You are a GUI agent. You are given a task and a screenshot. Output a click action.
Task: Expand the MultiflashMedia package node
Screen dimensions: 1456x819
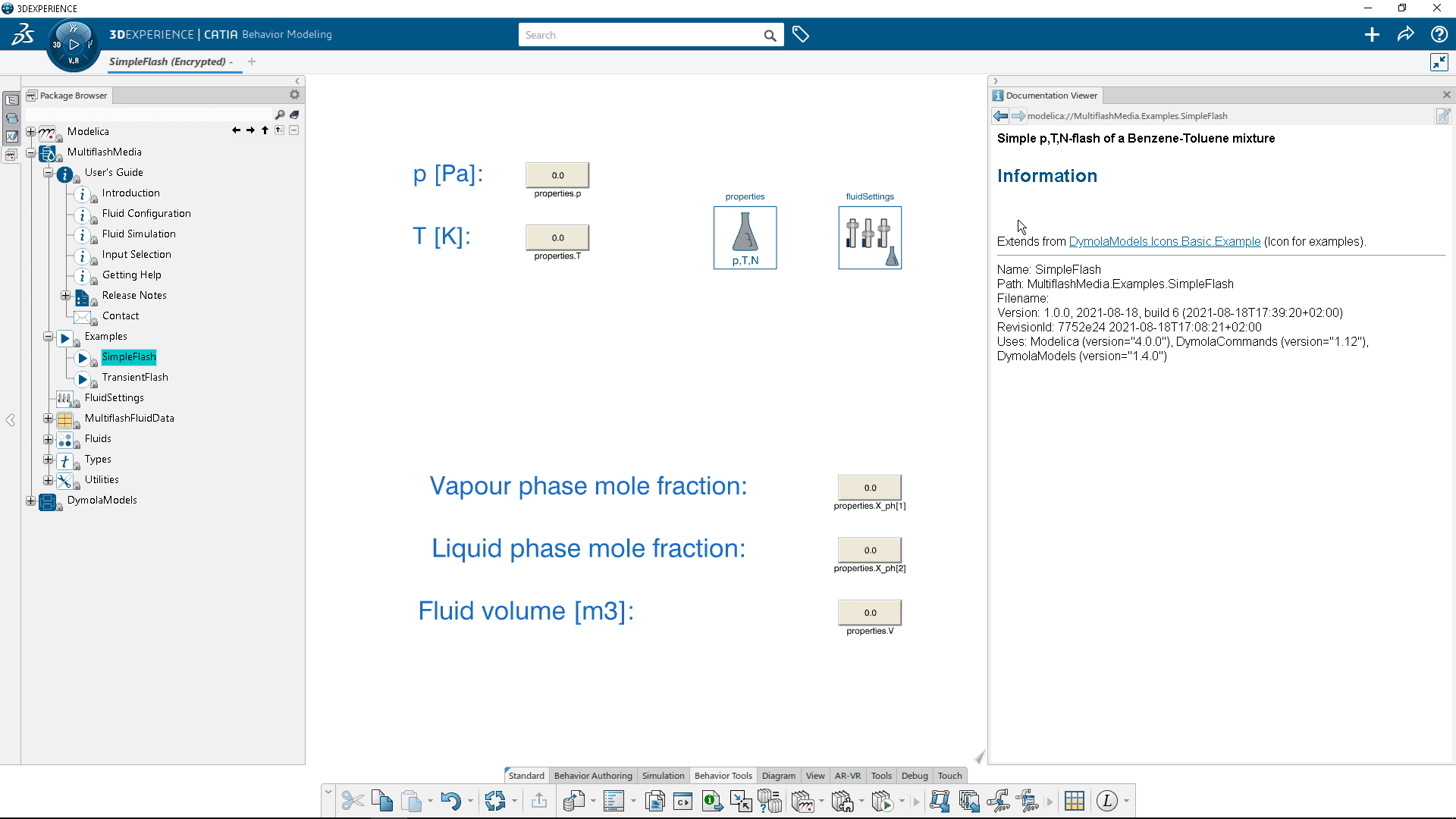coord(32,151)
